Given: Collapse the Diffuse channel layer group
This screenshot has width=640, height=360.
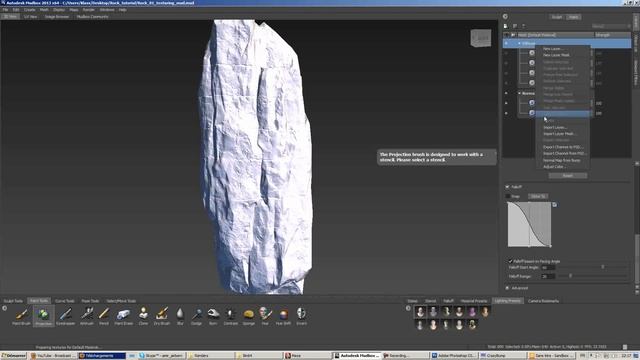Looking at the screenshot, I should pyautogui.click(x=519, y=43).
